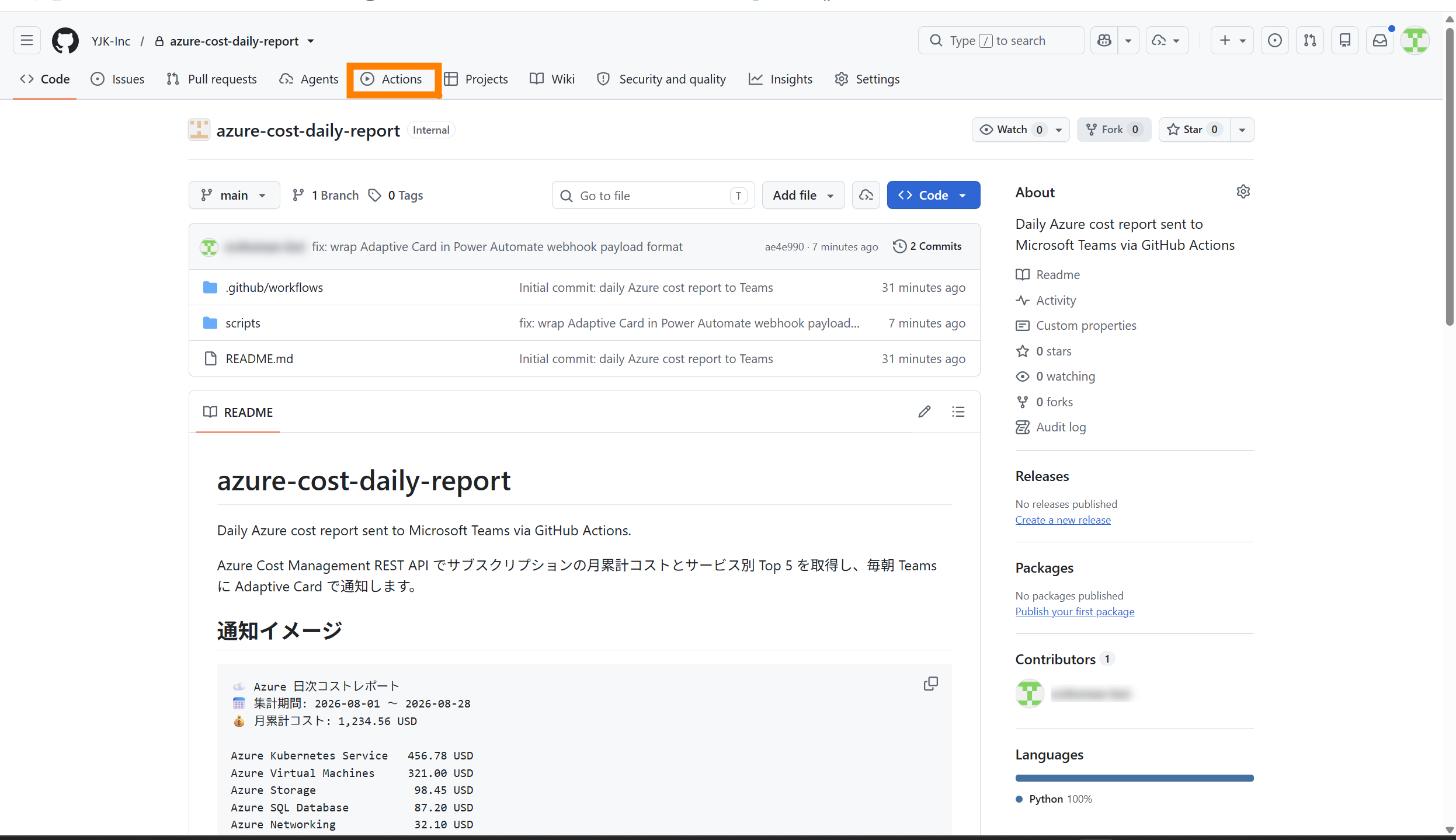Expand Copilot dropdown arrow in header

tap(1128, 41)
